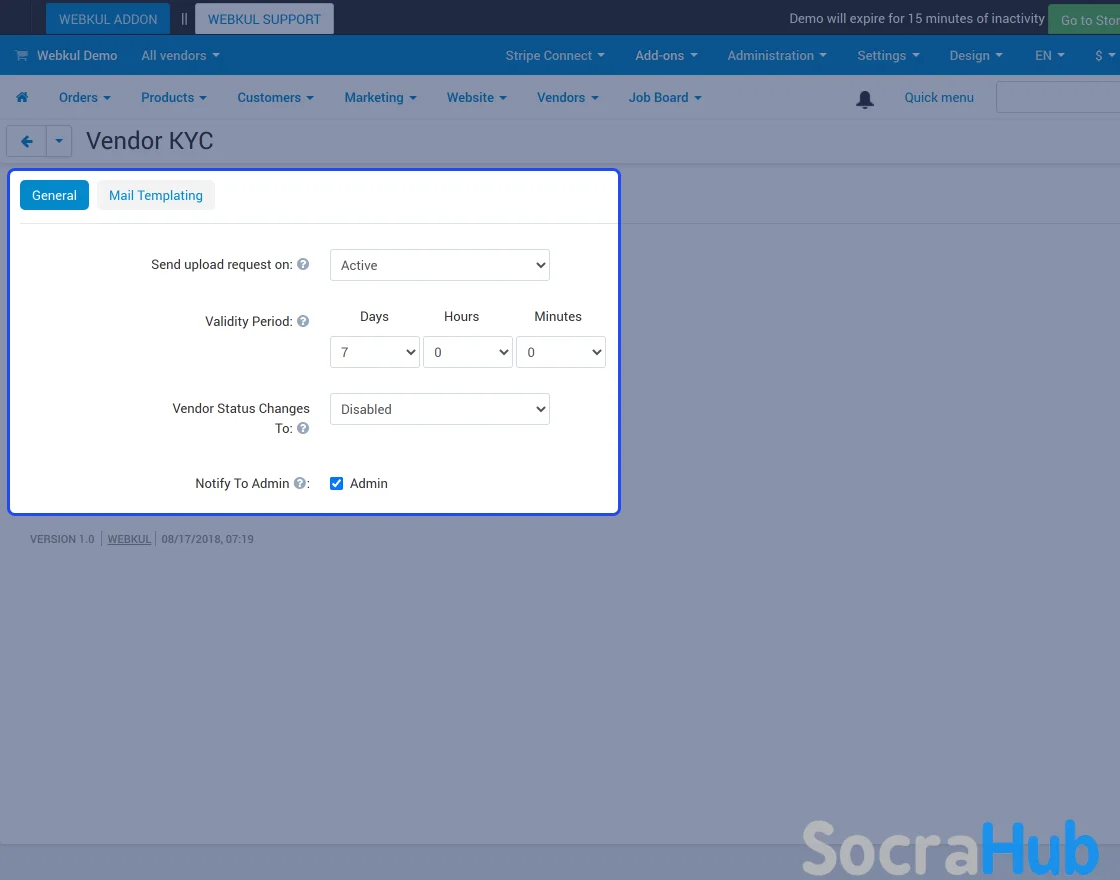Open the Minutes validity dropdown

click(x=560, y=352)
